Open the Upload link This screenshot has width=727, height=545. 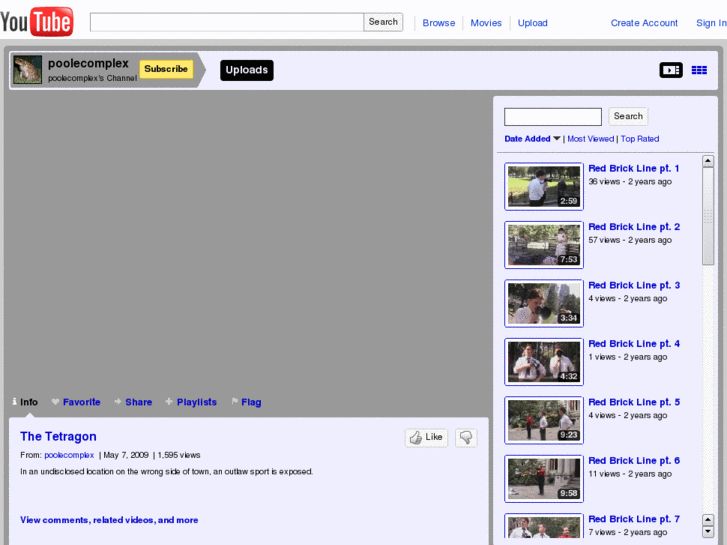(532, 23)
